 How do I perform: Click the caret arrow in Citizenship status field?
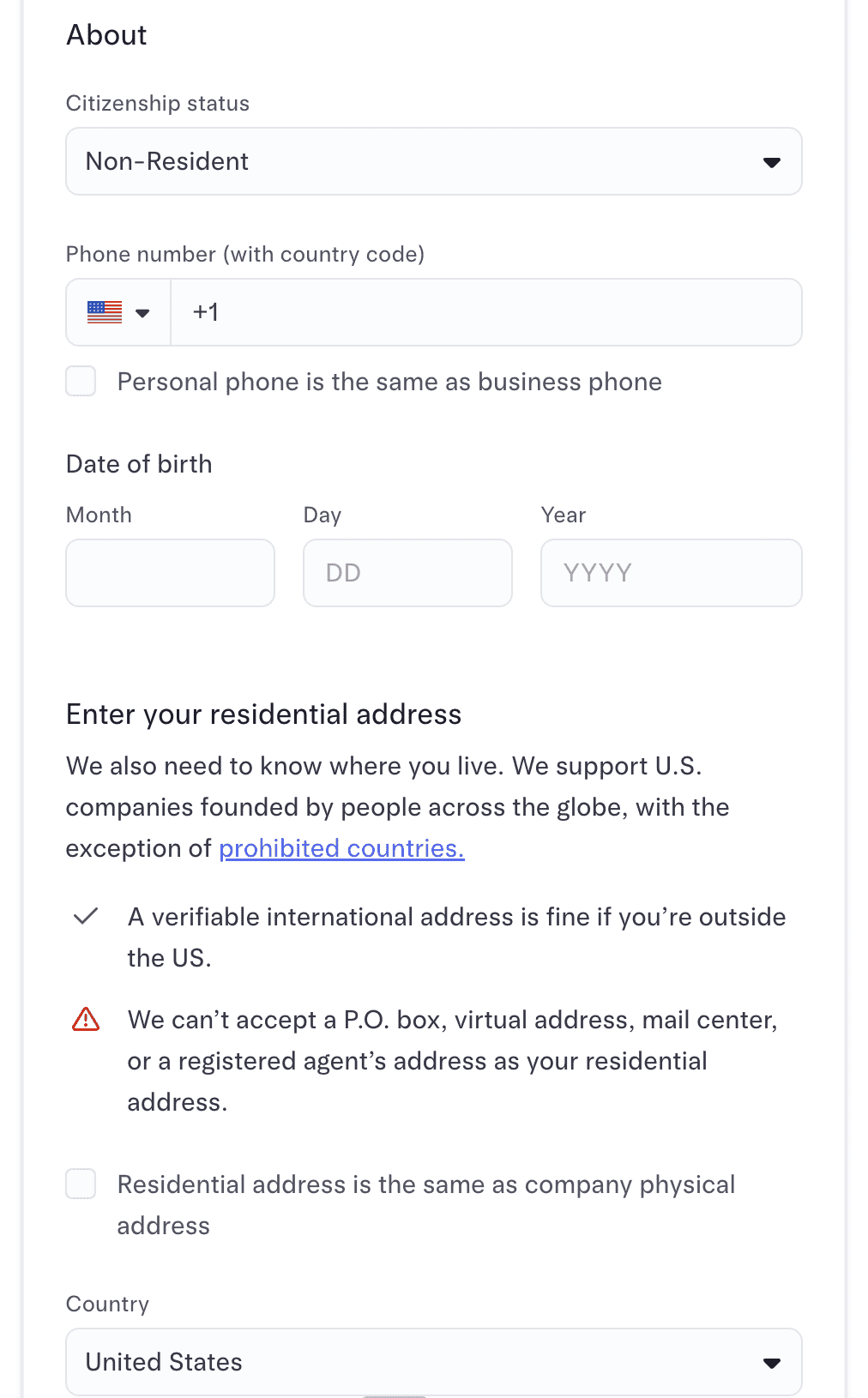click(x=771, y=162)
